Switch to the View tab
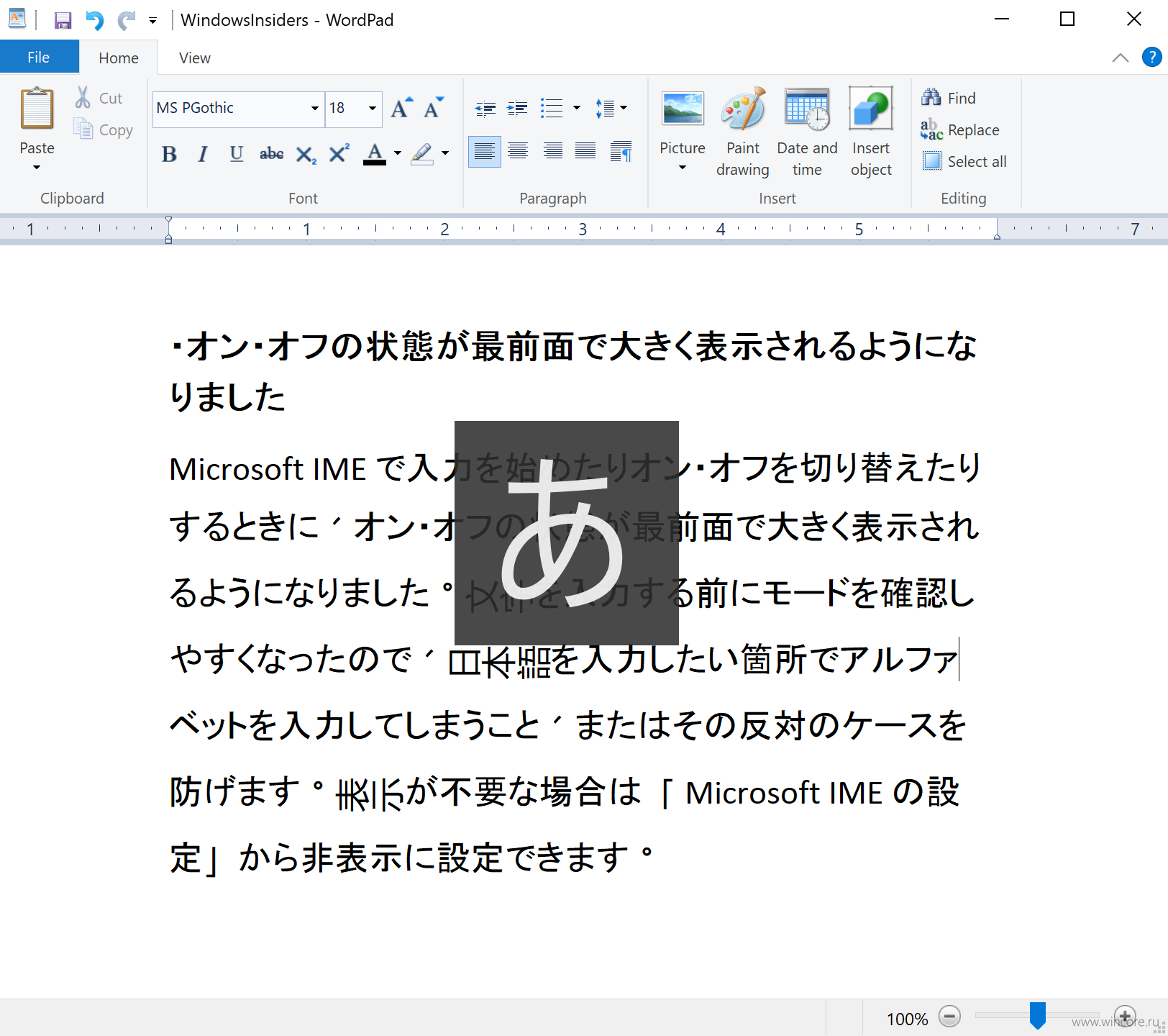 click(195, 58)
